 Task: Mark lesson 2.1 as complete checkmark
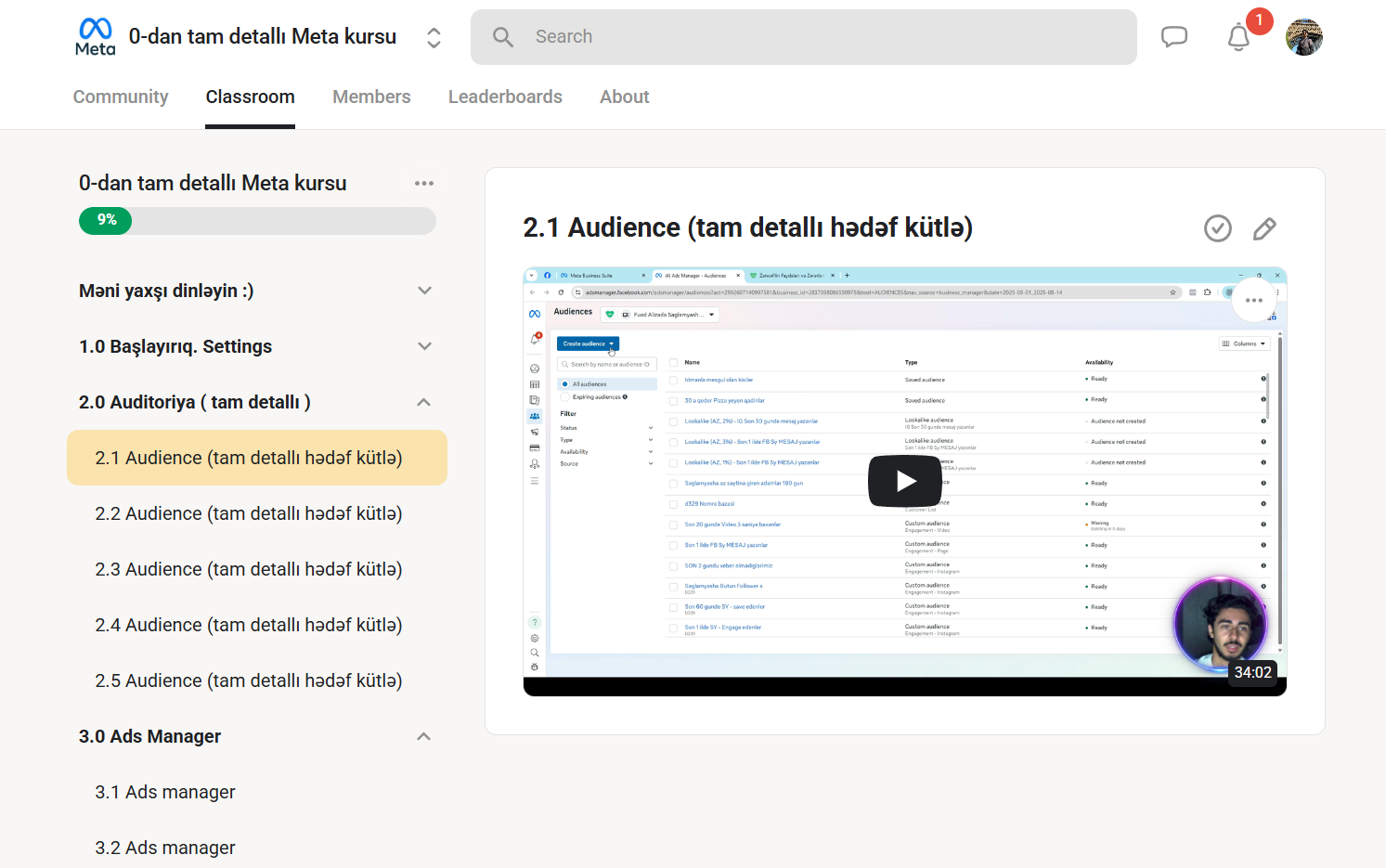(x=1217, y=228)
